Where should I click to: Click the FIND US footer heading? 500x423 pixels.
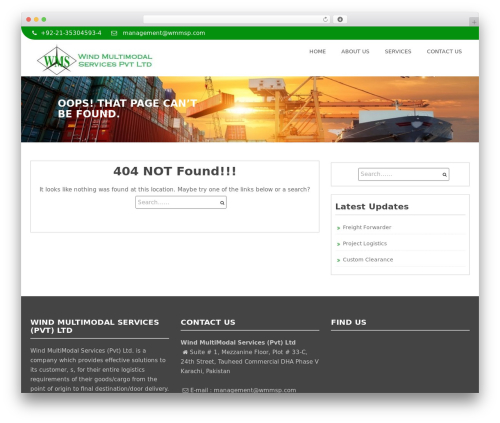click(x=349, y=323)
